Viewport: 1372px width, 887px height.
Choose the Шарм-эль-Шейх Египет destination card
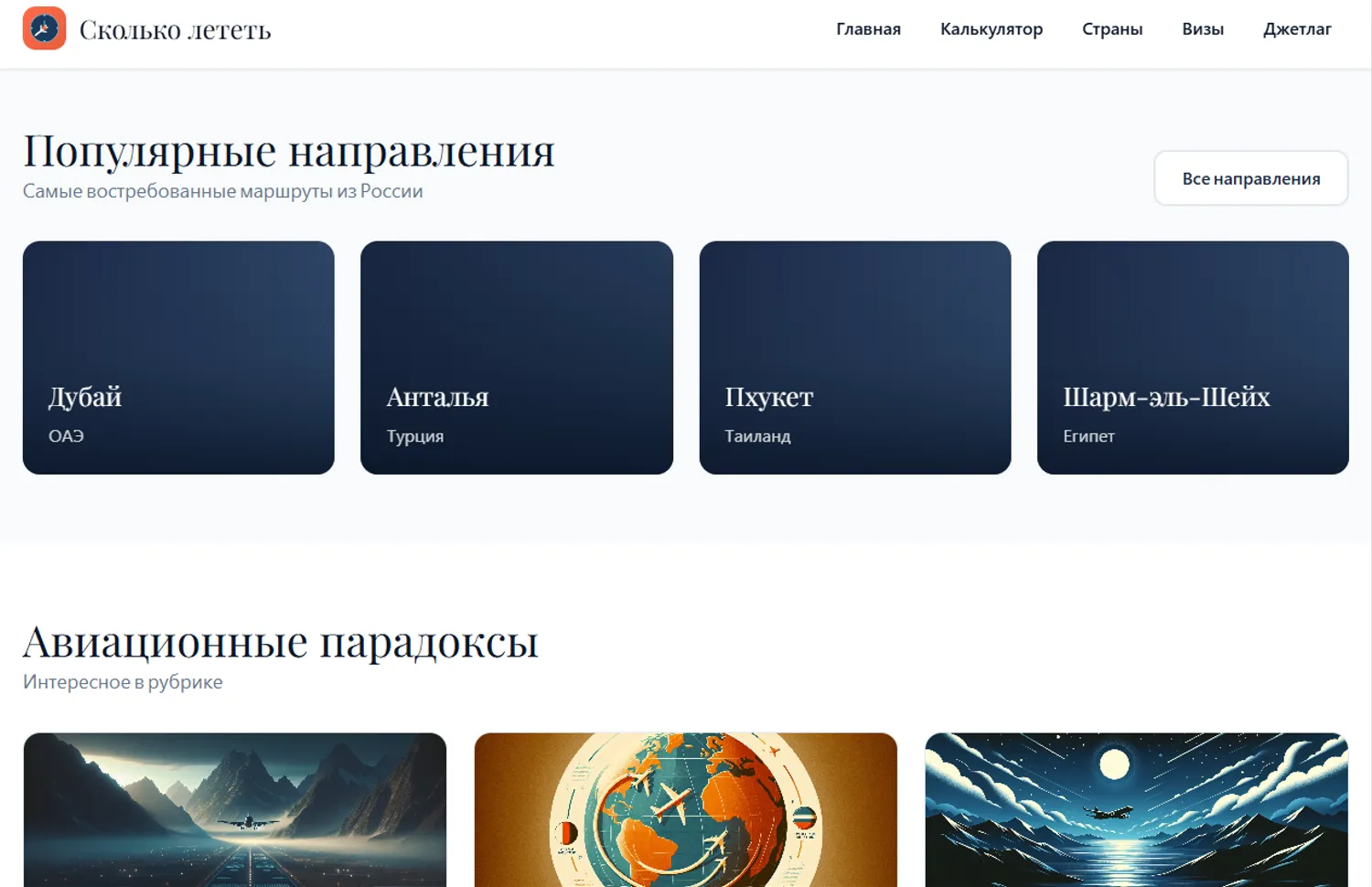pos(1193,358)
